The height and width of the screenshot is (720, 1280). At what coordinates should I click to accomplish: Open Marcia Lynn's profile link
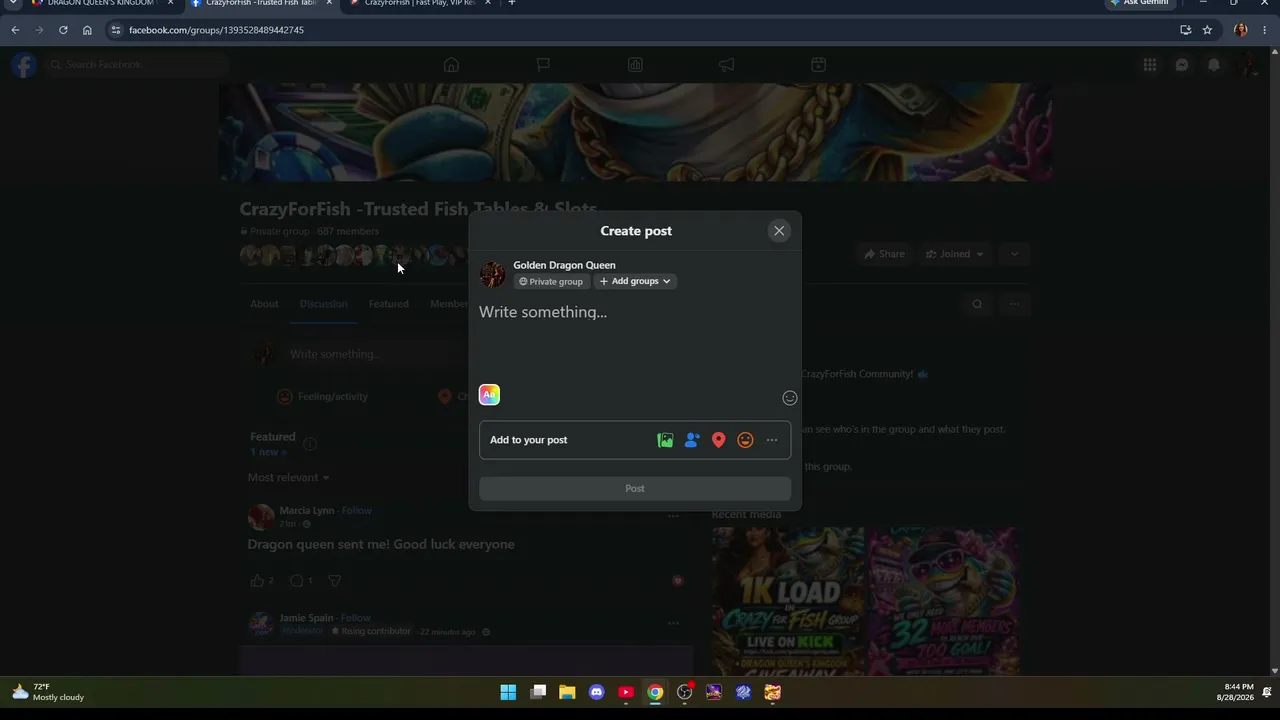click(x=307, y=511)
